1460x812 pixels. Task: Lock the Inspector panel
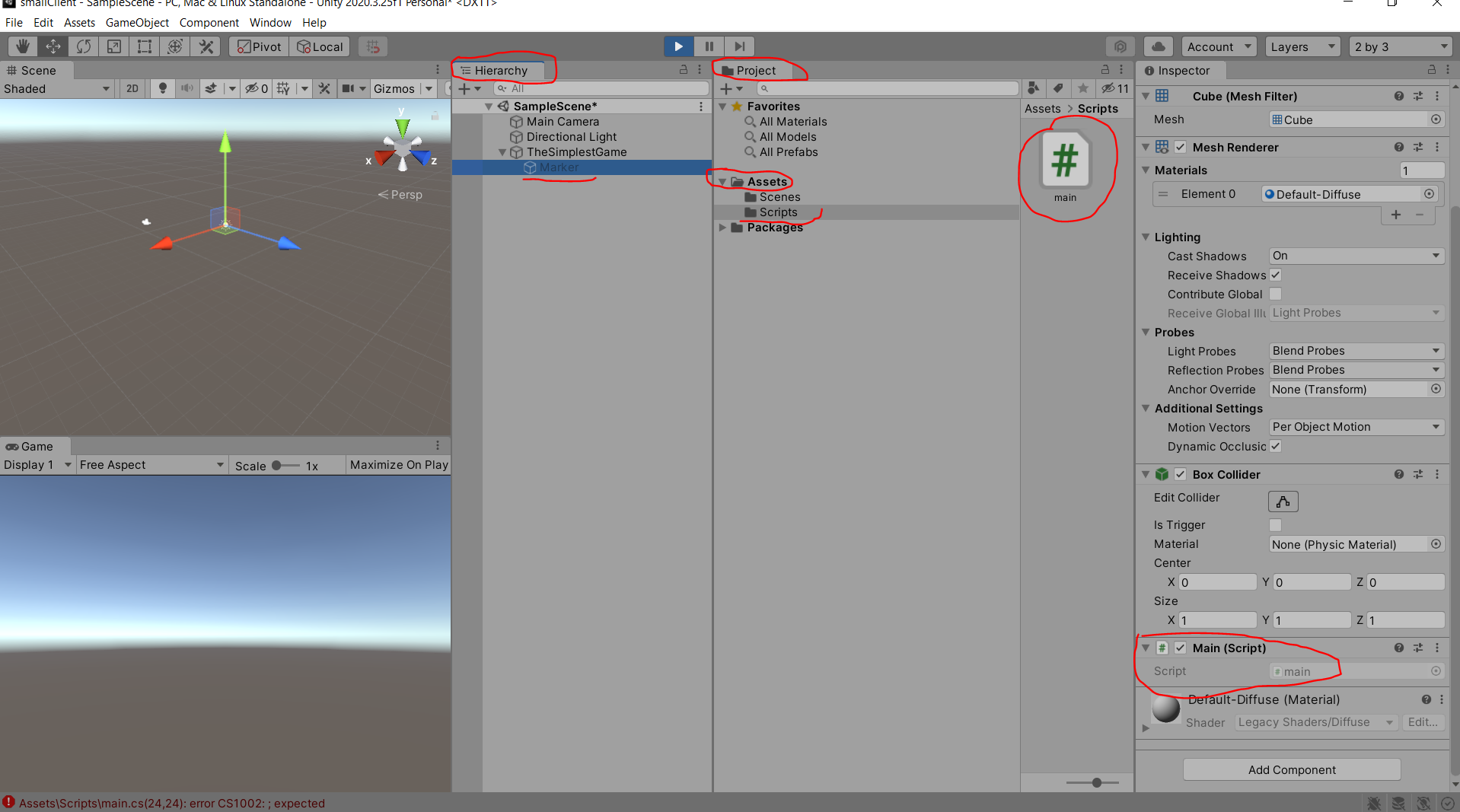(x=1432, y=70)
